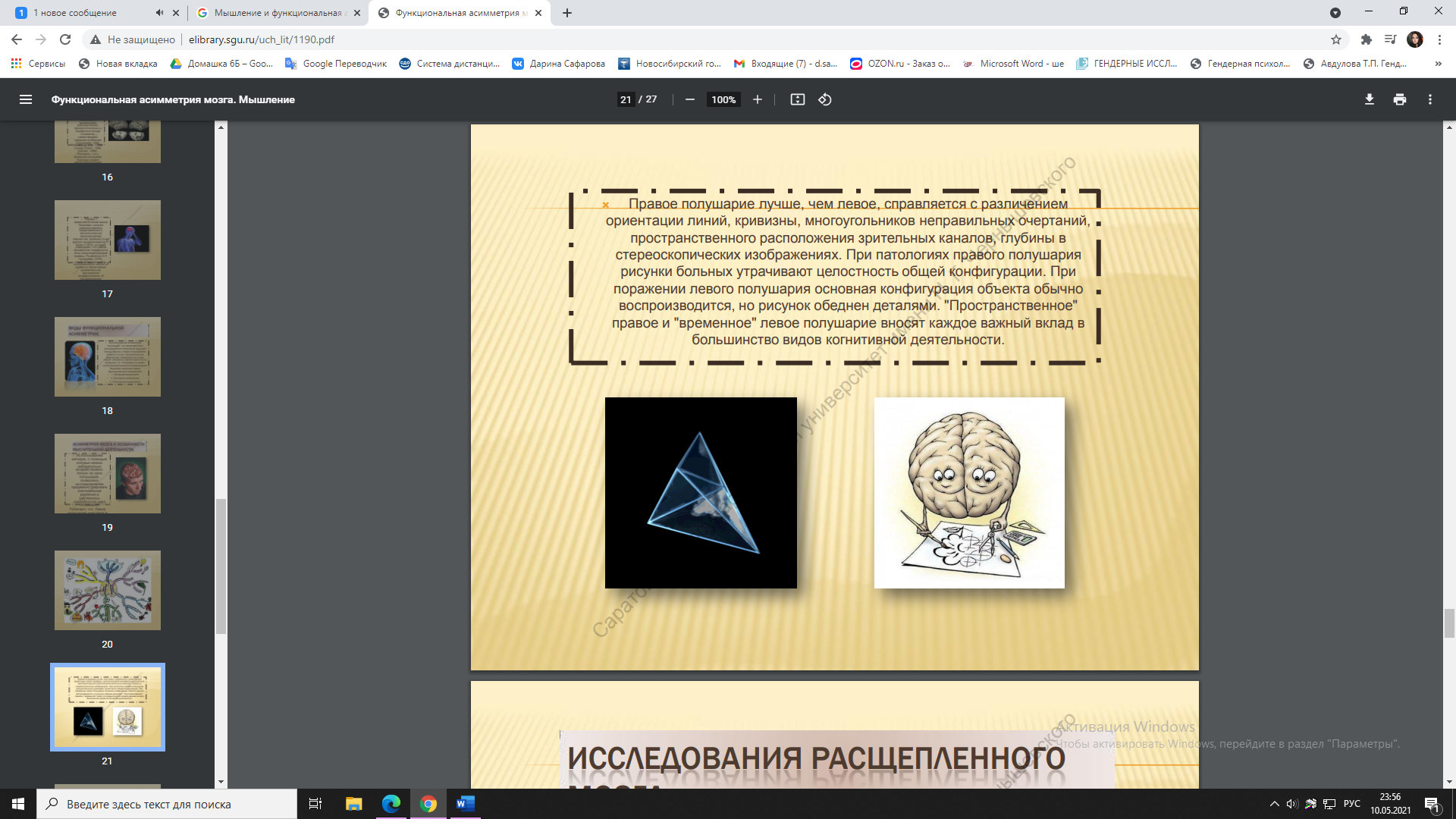Click the 'Не защищено' security indicator
Screen dimensions: 1456x819
tap(133, 39)
